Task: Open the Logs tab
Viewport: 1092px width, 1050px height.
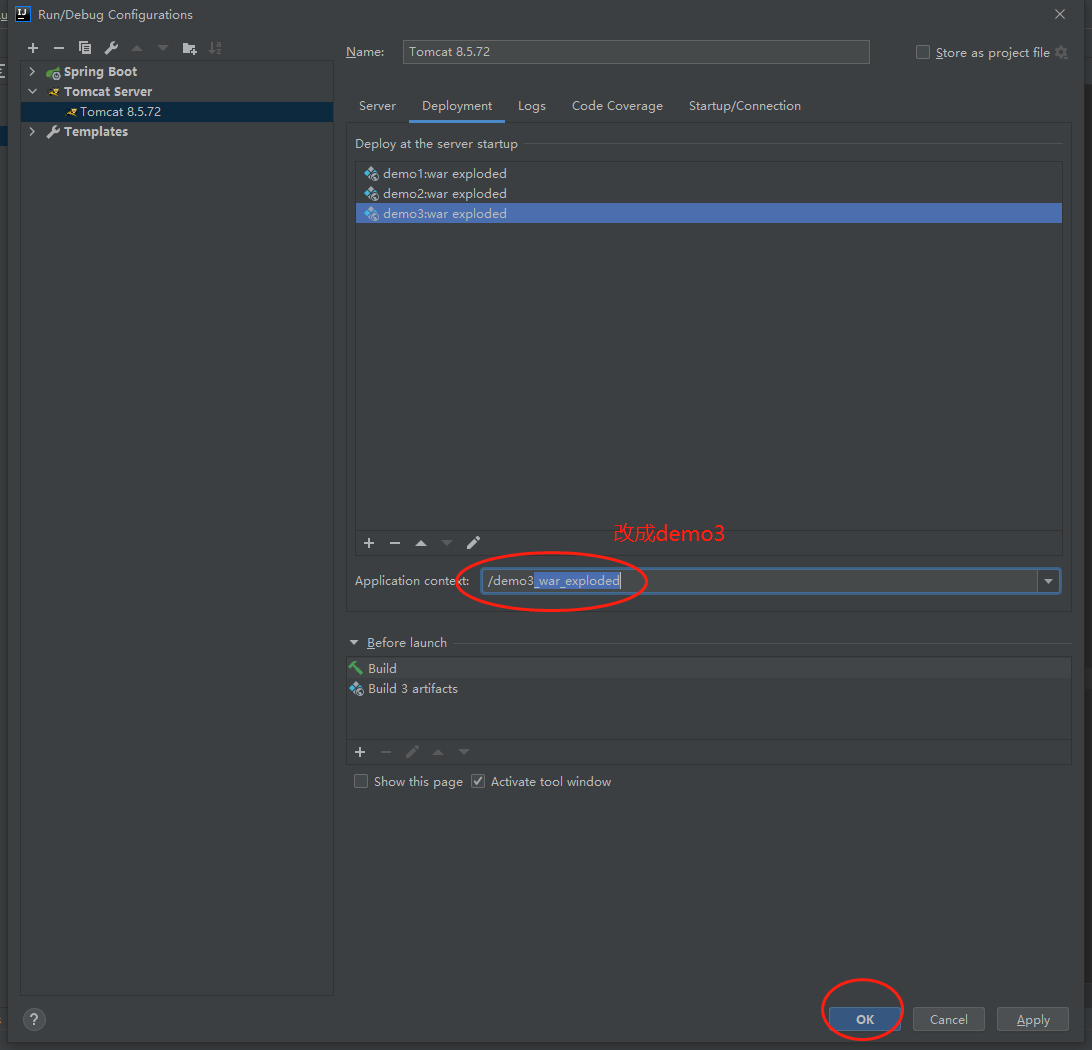Action: (531, 106)
